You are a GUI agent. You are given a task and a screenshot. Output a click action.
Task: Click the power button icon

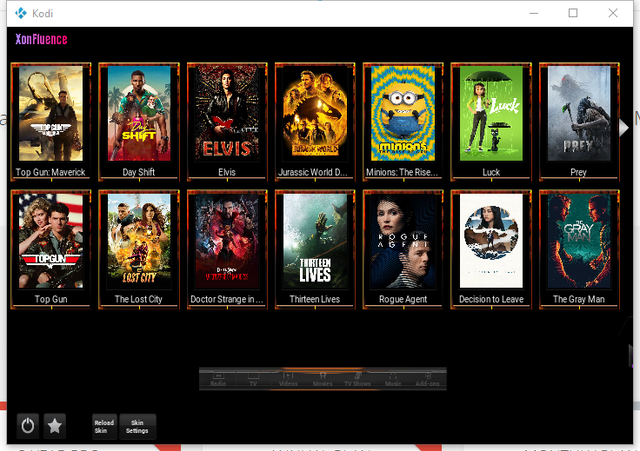tap(28, 426)
